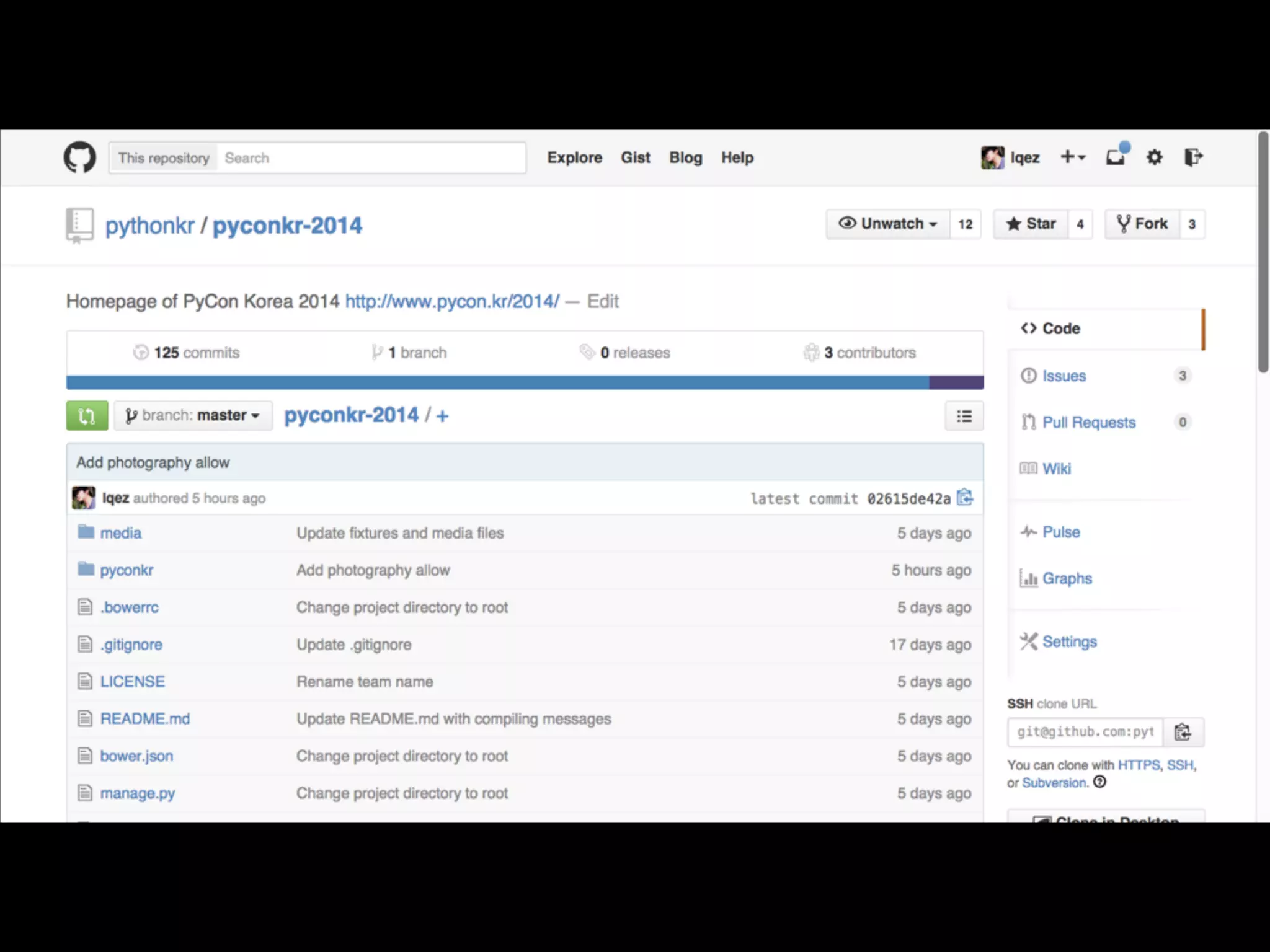Open account settings gear icon

pyautogui.click(x=1154, y=157)
